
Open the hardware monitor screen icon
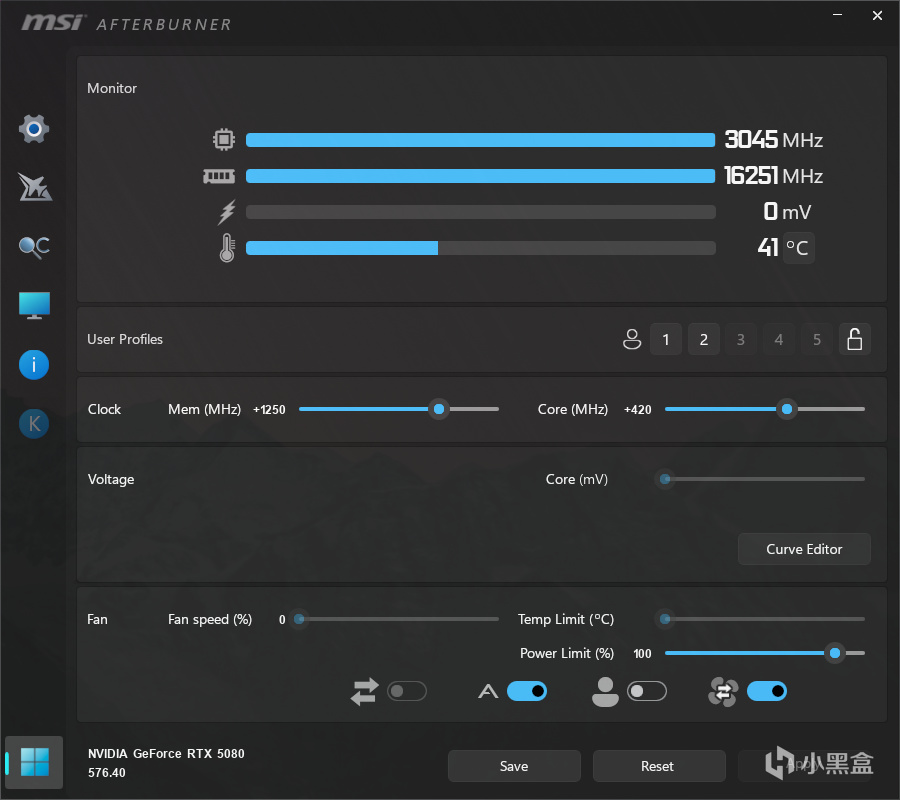point(34,305)
